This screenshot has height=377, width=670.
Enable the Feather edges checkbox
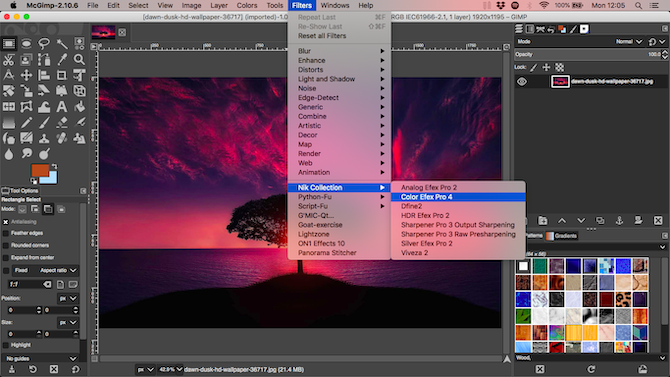click(x=6, y=233)
